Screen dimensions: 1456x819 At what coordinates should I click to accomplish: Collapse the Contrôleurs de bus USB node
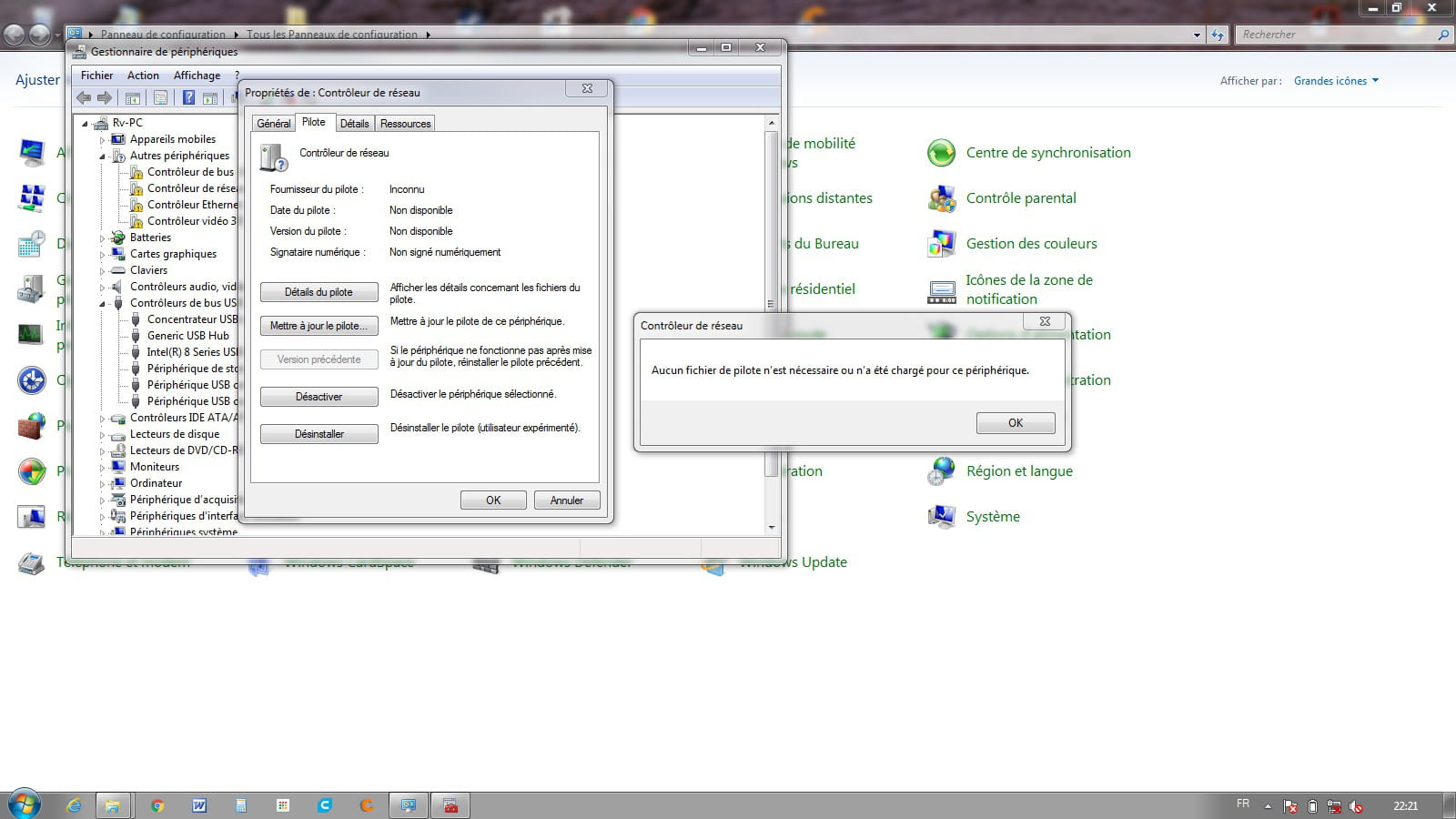[102, 303]
